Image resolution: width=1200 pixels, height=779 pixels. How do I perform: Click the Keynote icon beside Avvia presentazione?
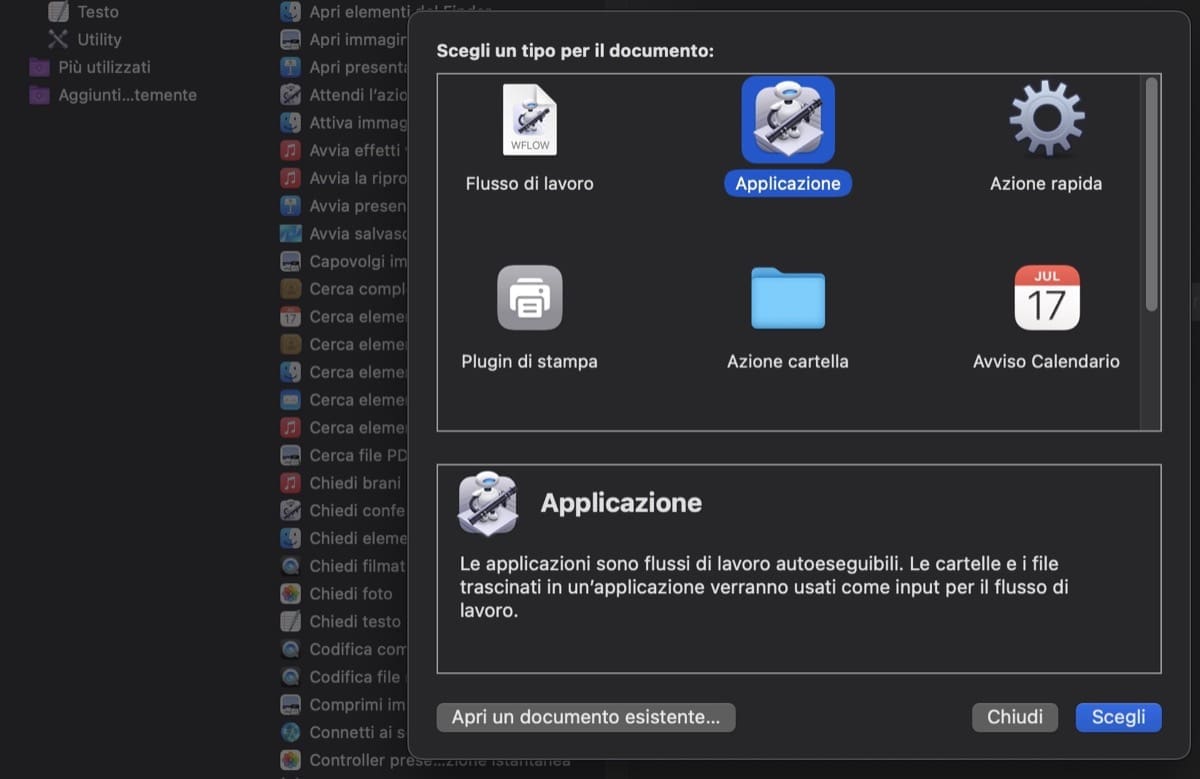coord(289,205)
